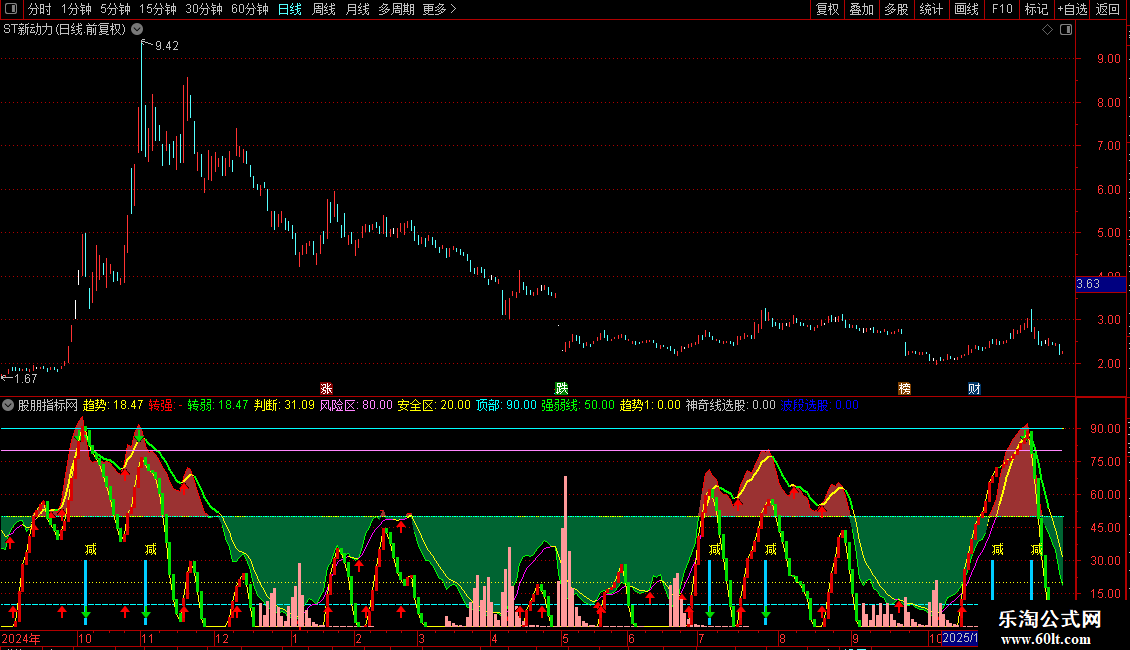Expand the 更多 periods menu

point(439,9)
